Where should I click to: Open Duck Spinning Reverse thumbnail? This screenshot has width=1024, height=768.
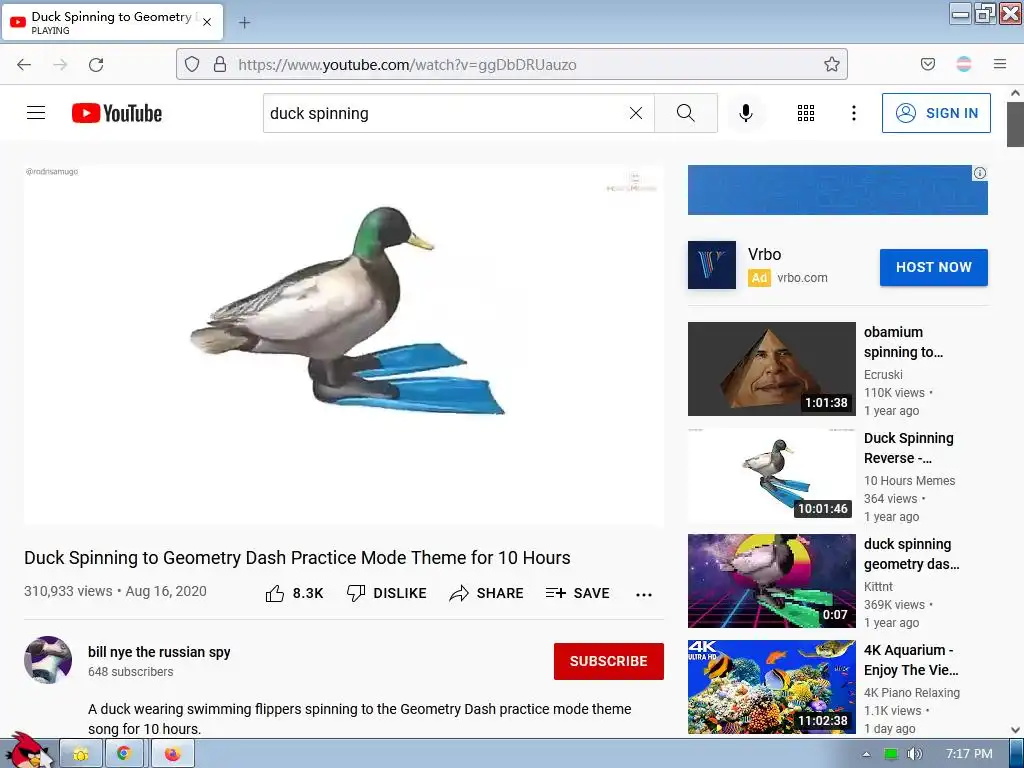point(771,475)
